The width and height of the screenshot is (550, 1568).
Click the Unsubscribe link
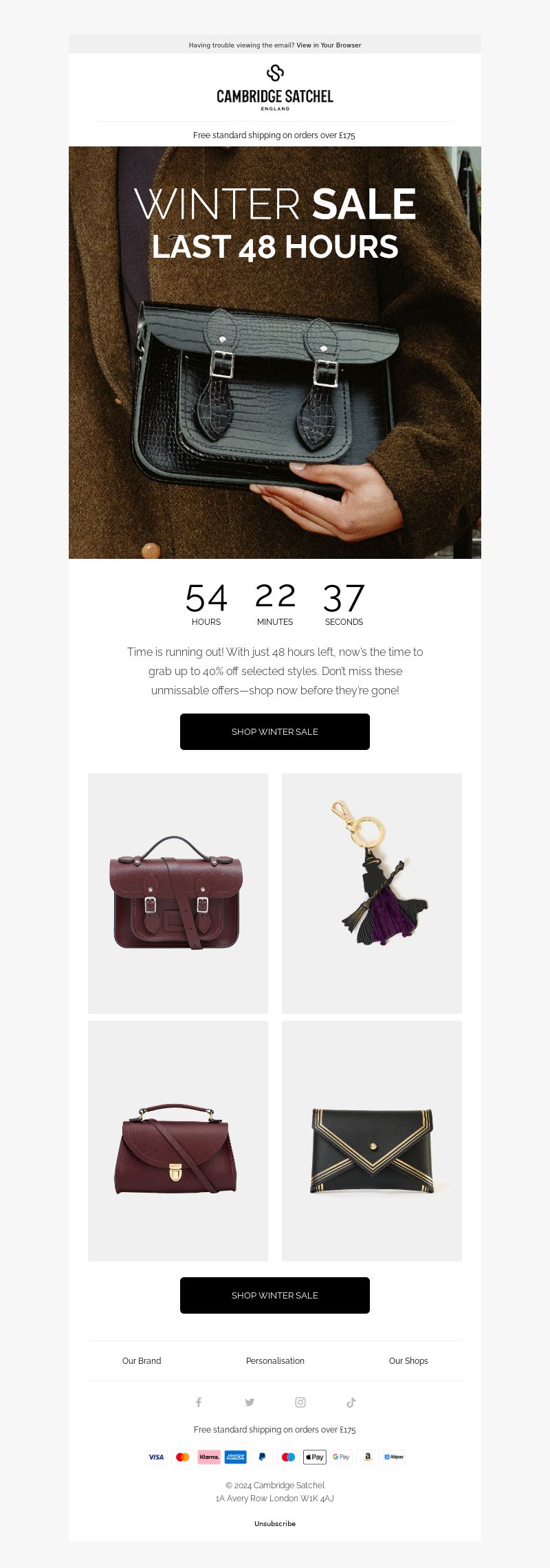275,1523
